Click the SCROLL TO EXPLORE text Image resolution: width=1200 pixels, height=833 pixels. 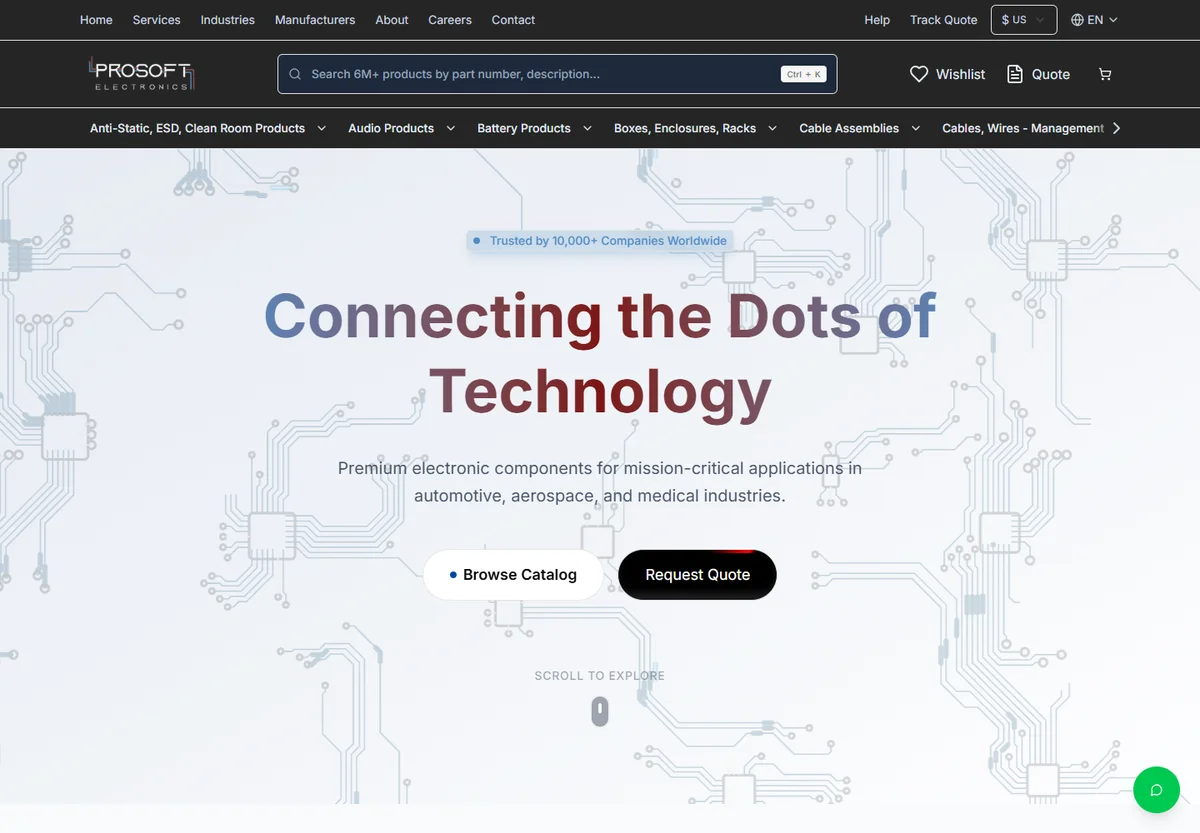point(600,676)
